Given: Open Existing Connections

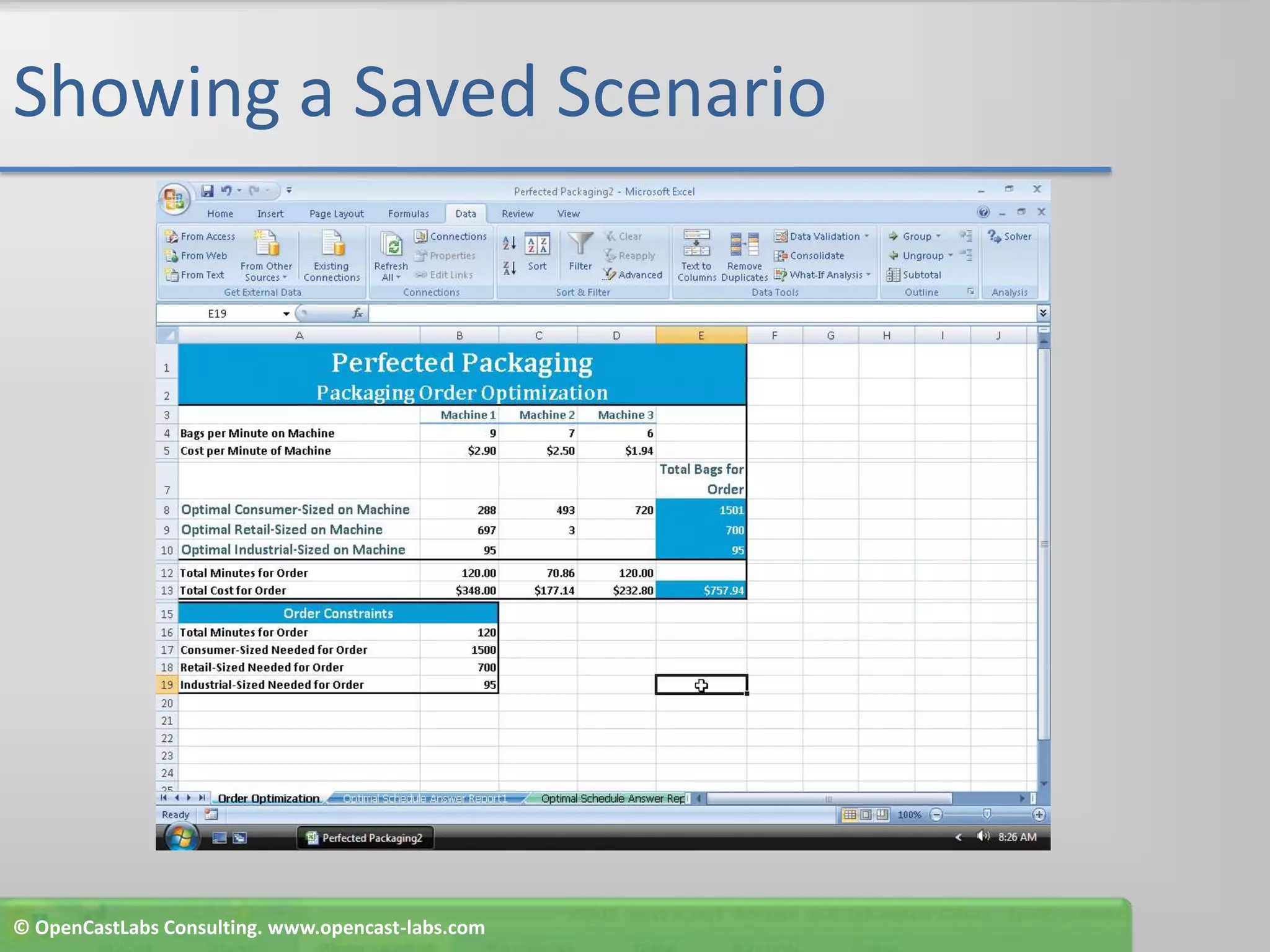Looking at the screenshot, I should coord(332,256).
